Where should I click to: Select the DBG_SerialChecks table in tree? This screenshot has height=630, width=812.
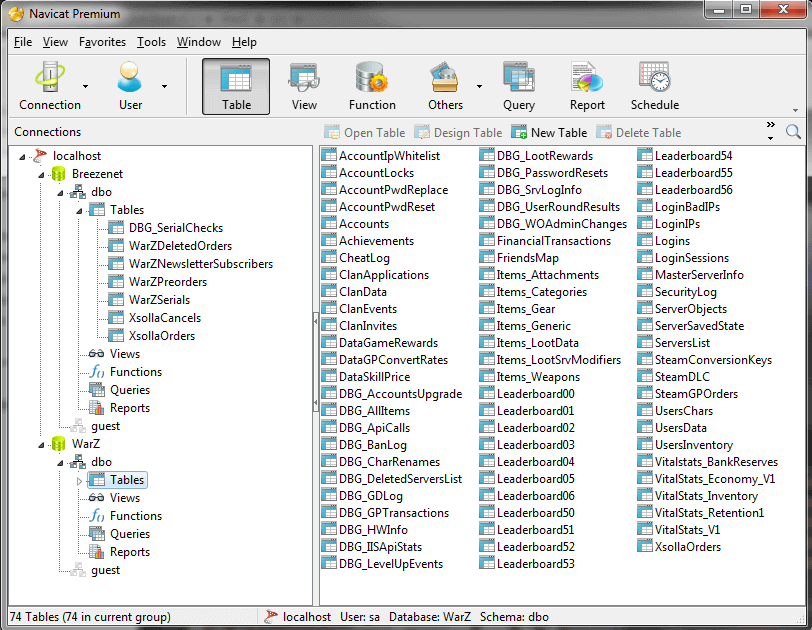176,228
